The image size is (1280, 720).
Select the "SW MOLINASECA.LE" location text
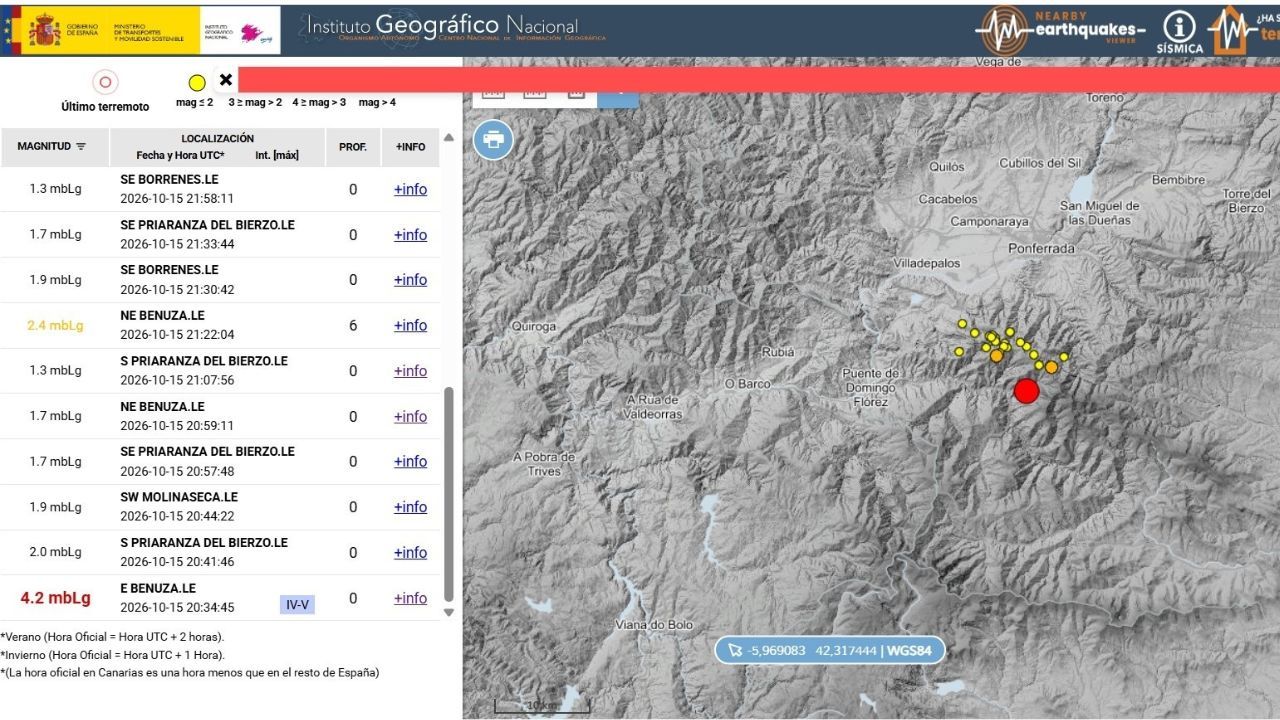tap(179, 497)
